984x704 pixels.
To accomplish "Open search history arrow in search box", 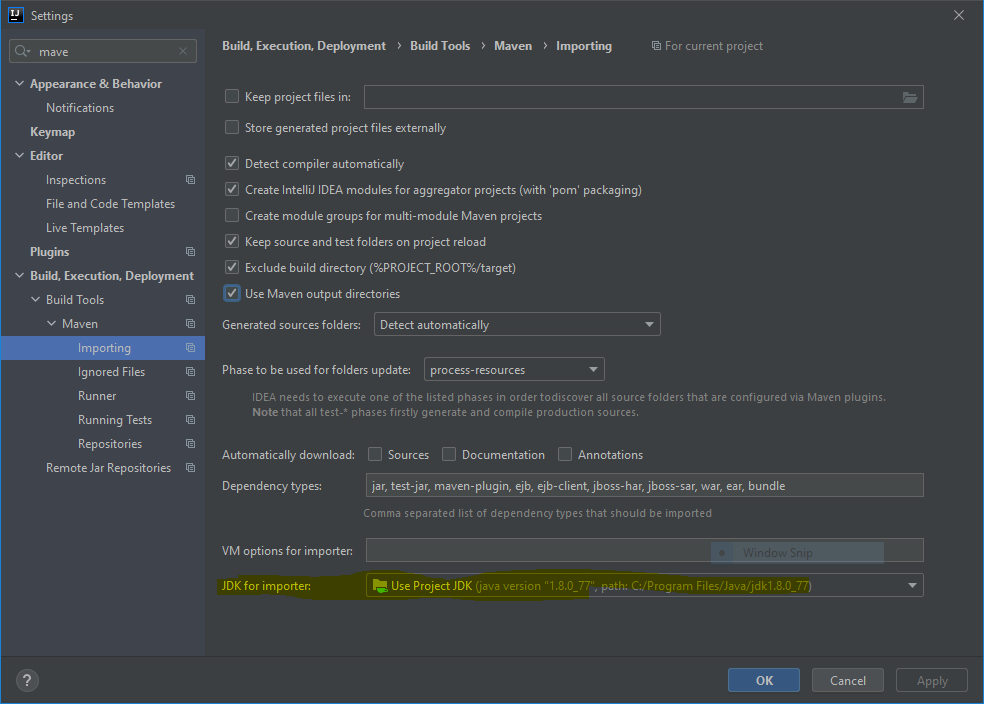I will coord(29,51).
